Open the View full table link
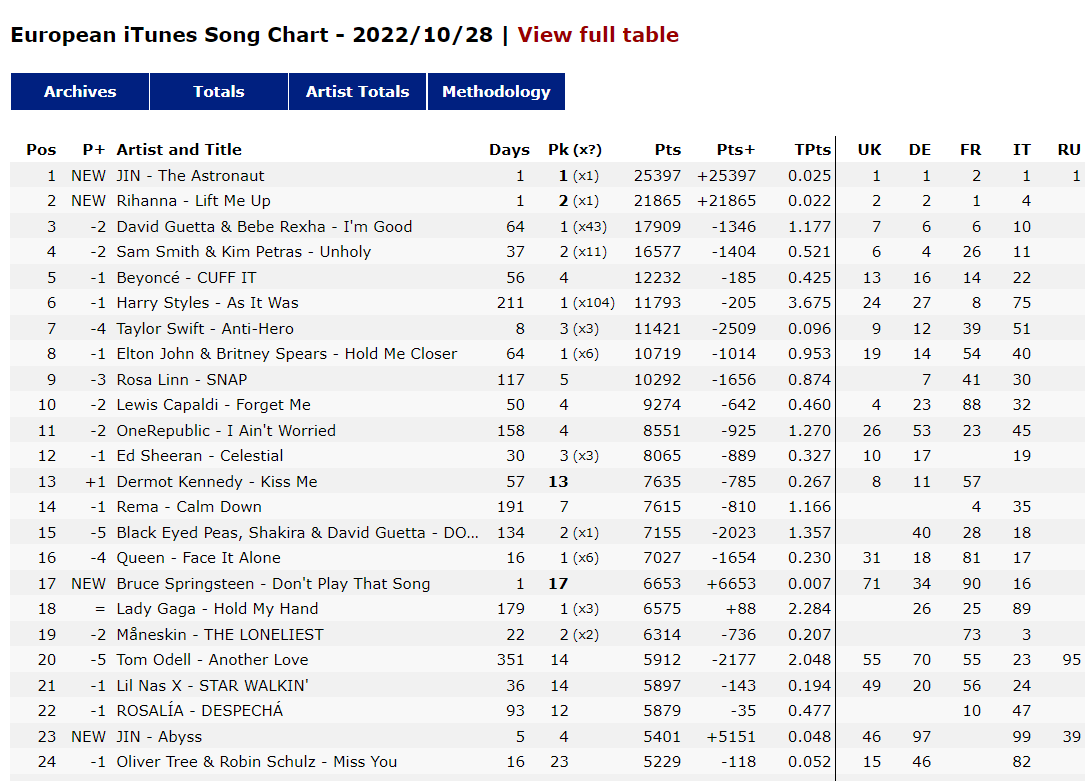 click(598, 35)
